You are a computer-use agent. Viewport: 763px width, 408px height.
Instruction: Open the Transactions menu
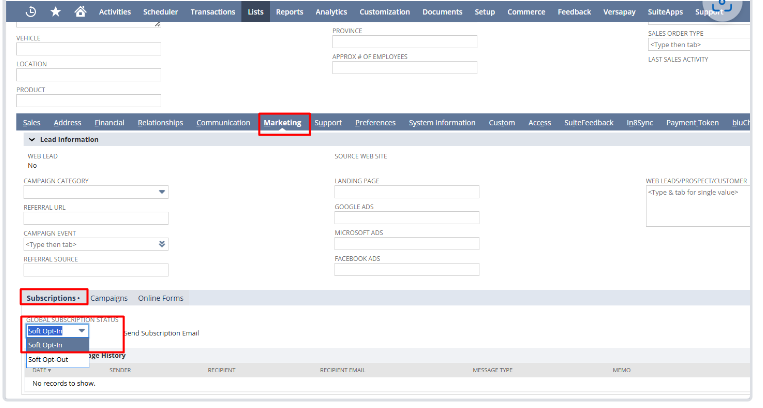coord(212,12)
